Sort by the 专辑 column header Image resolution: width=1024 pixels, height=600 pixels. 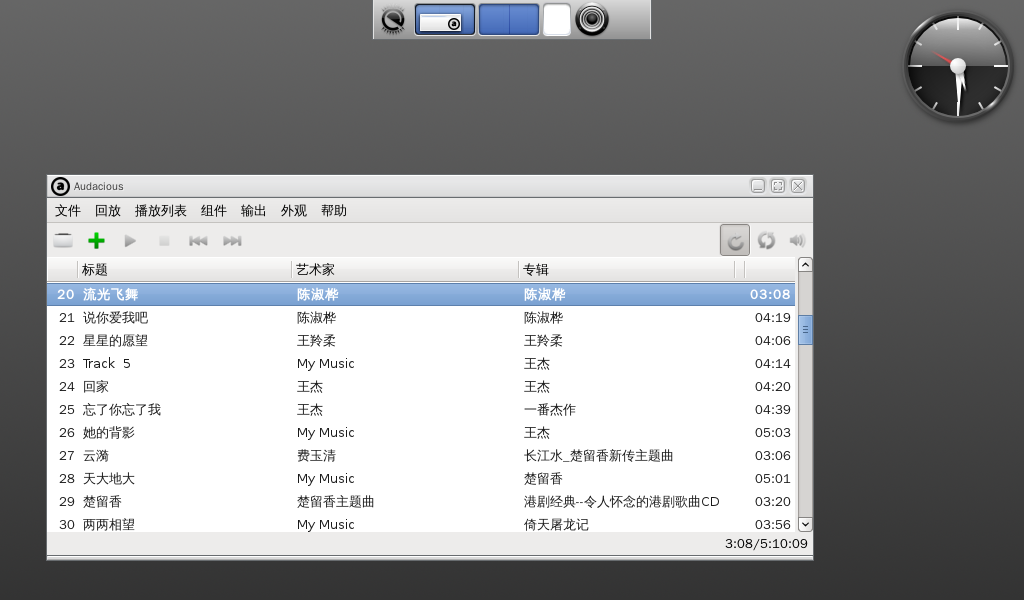[x=627, y=269]
